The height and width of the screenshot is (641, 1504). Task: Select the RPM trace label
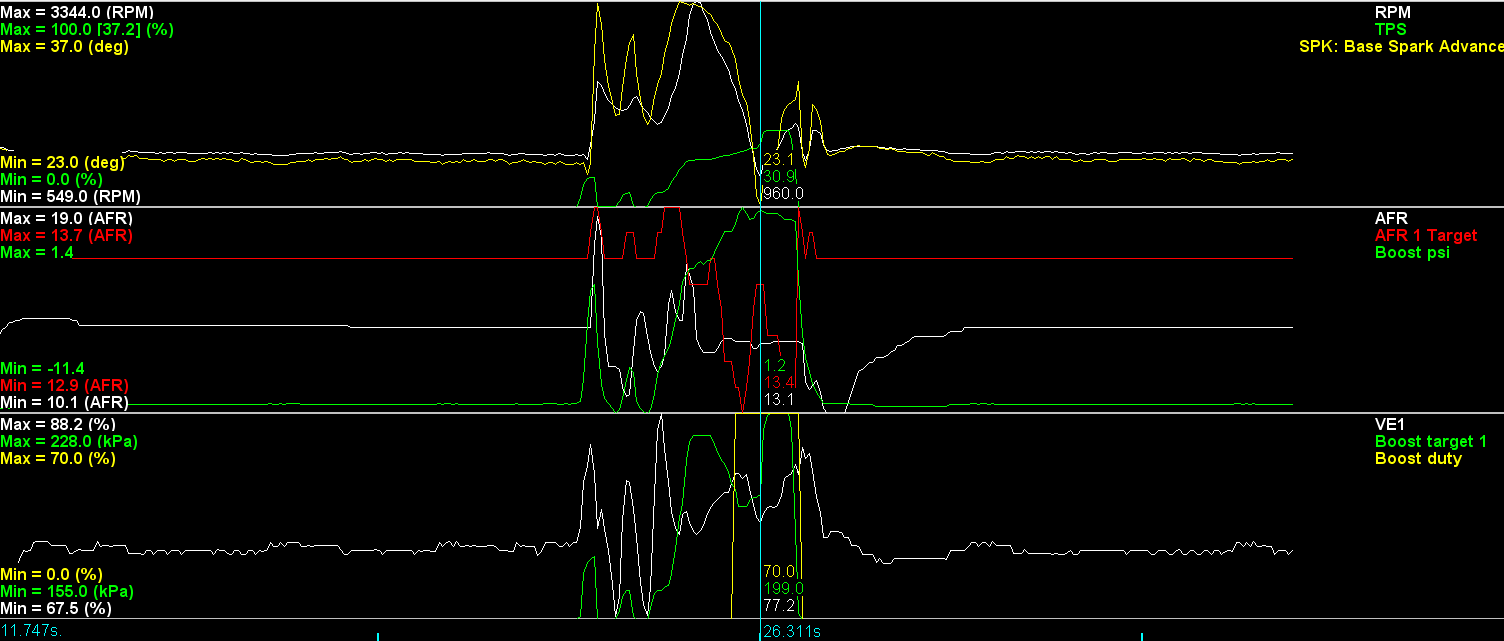click(1392, 12)
